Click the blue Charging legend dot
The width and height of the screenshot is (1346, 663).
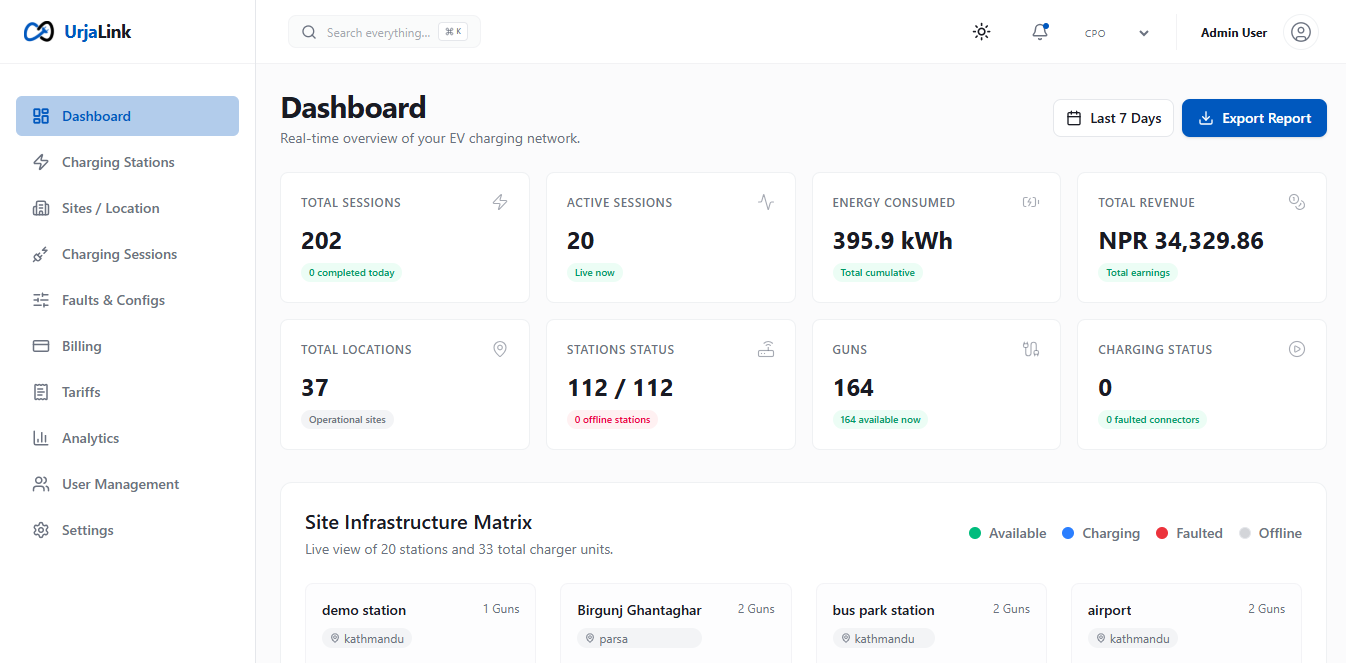[x=1068, y=533]
